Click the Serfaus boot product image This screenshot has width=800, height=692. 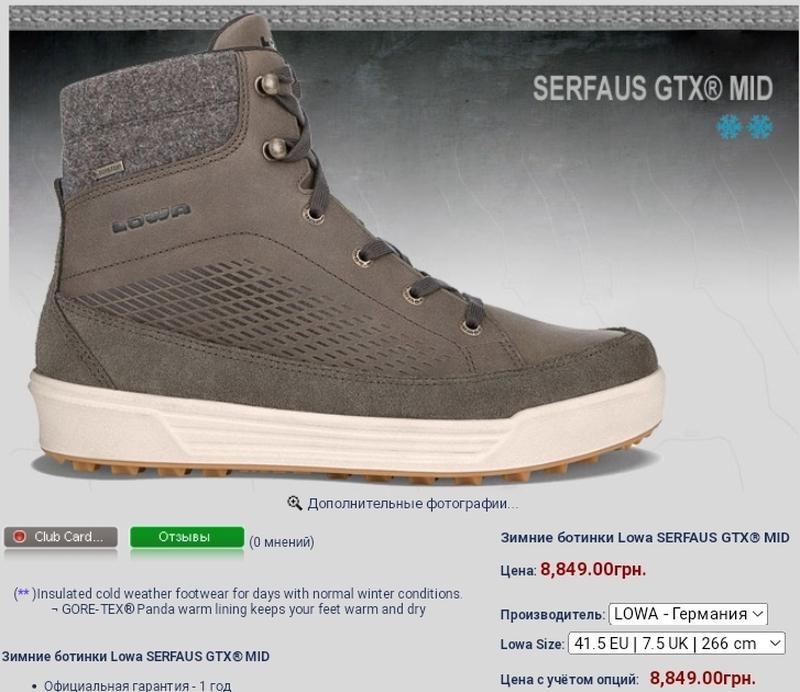tap(347, 250)
